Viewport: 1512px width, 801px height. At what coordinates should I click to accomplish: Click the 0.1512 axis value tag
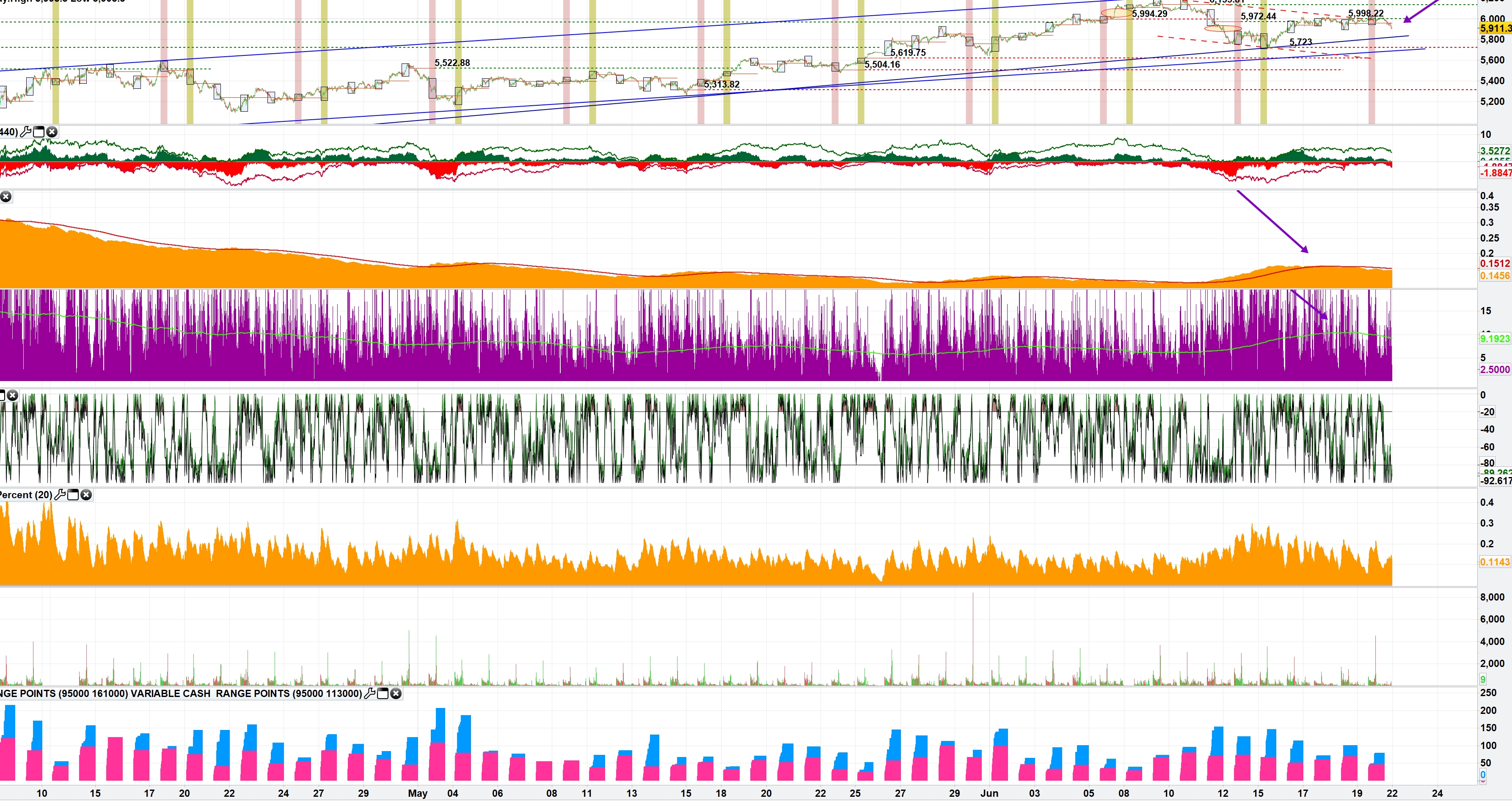1495,264
